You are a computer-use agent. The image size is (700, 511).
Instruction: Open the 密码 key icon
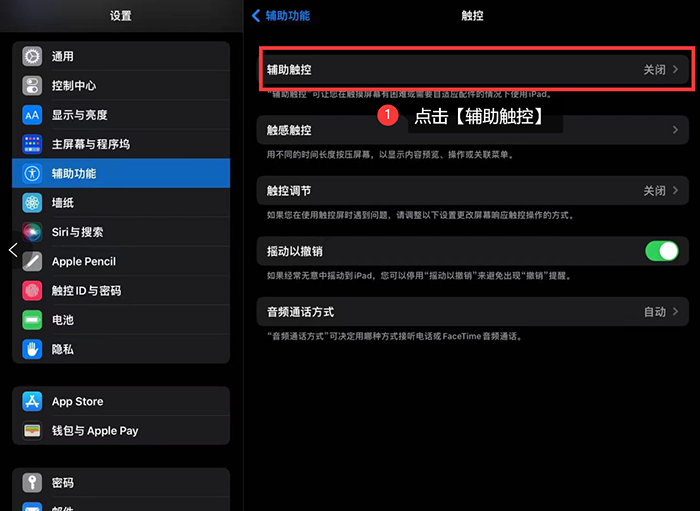click(32, 483)
